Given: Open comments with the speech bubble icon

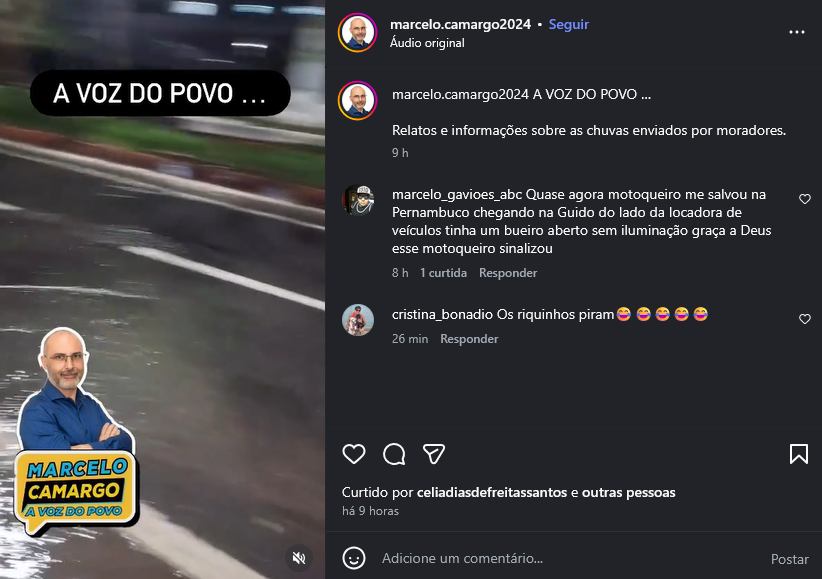Looking at the screenshot, I should (394, 454).
